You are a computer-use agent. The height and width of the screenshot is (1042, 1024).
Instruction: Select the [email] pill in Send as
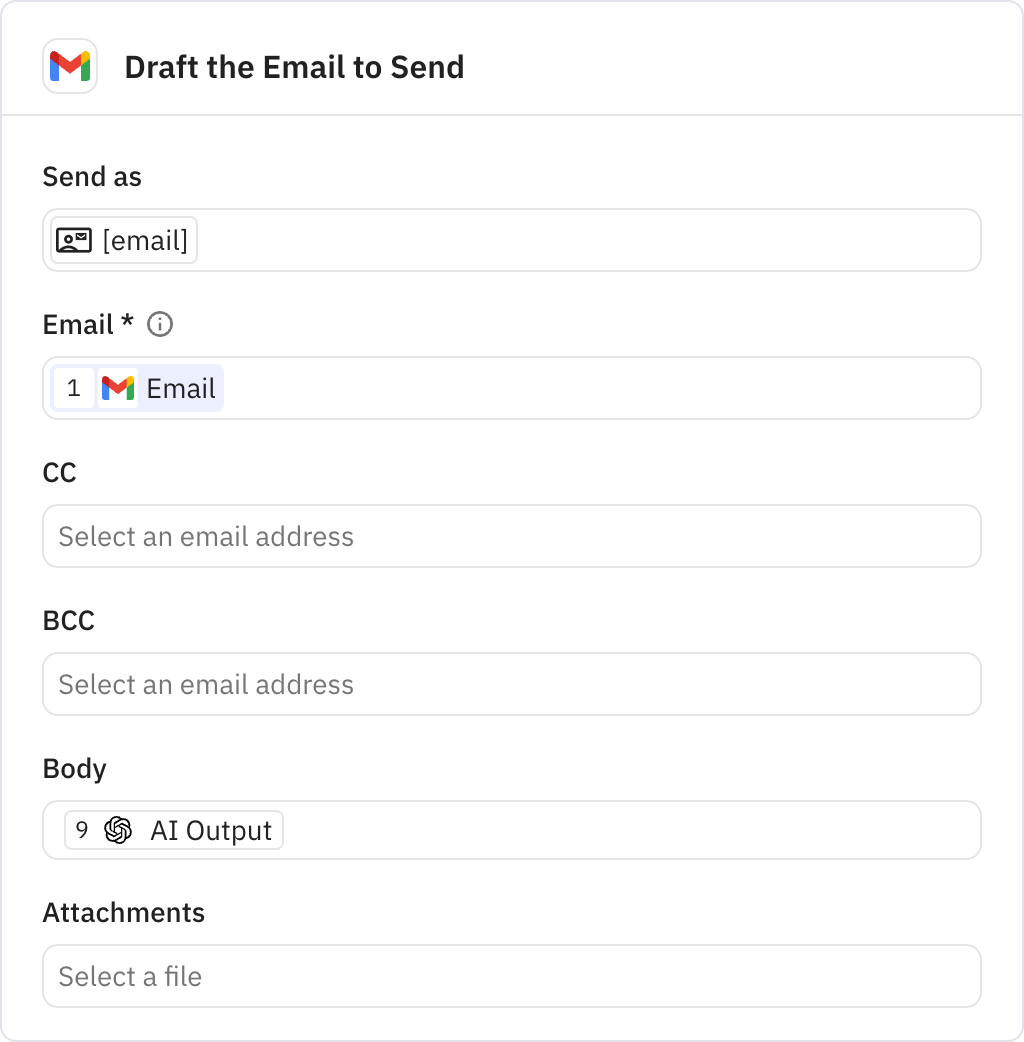[x=122, y=239]
